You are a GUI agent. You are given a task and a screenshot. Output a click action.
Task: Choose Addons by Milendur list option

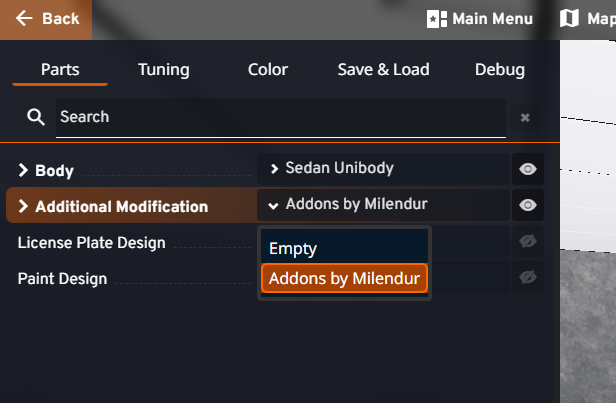[x=344, y=278]
